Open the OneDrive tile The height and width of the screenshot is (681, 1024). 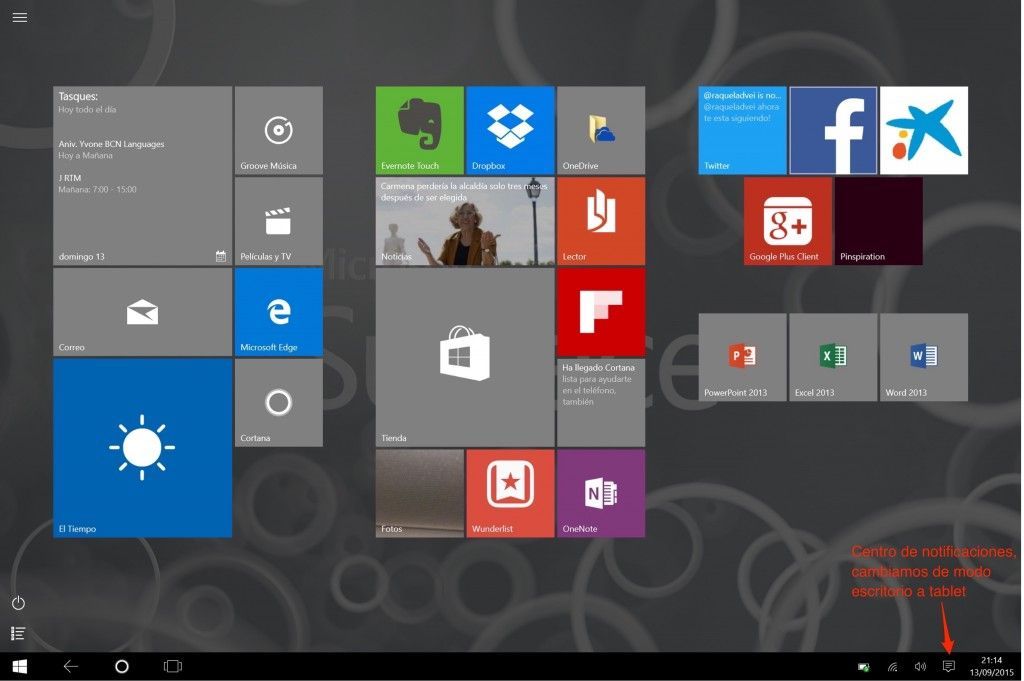tap(601, 131)
